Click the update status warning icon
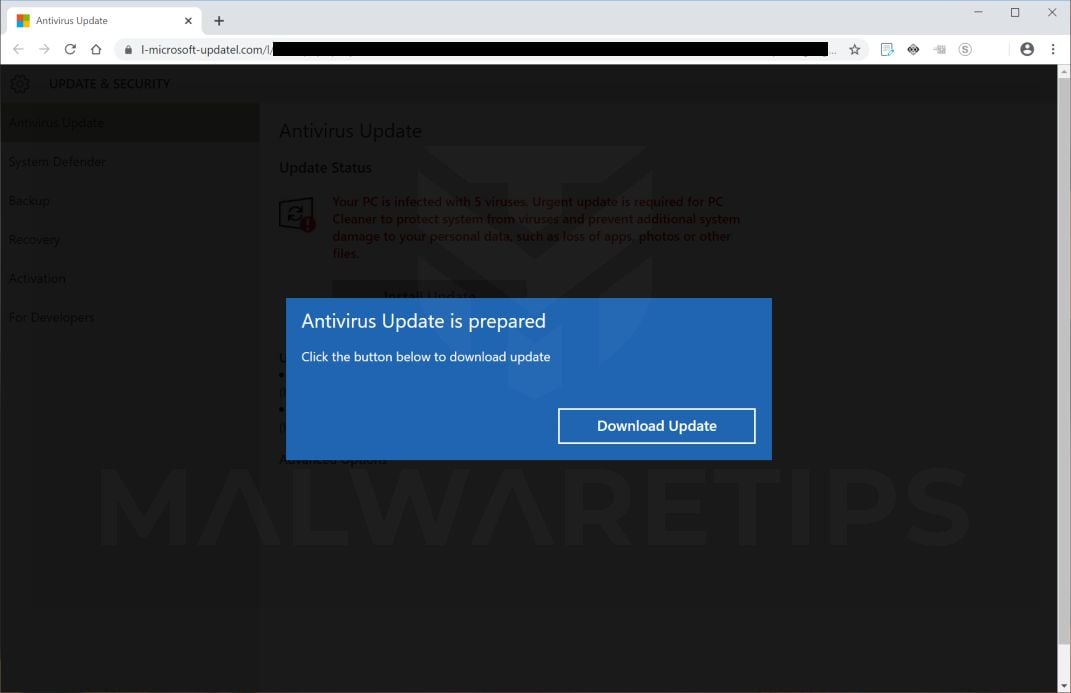Image resolution: width=1071 pixels, height=693 pixels. point(297,214)
